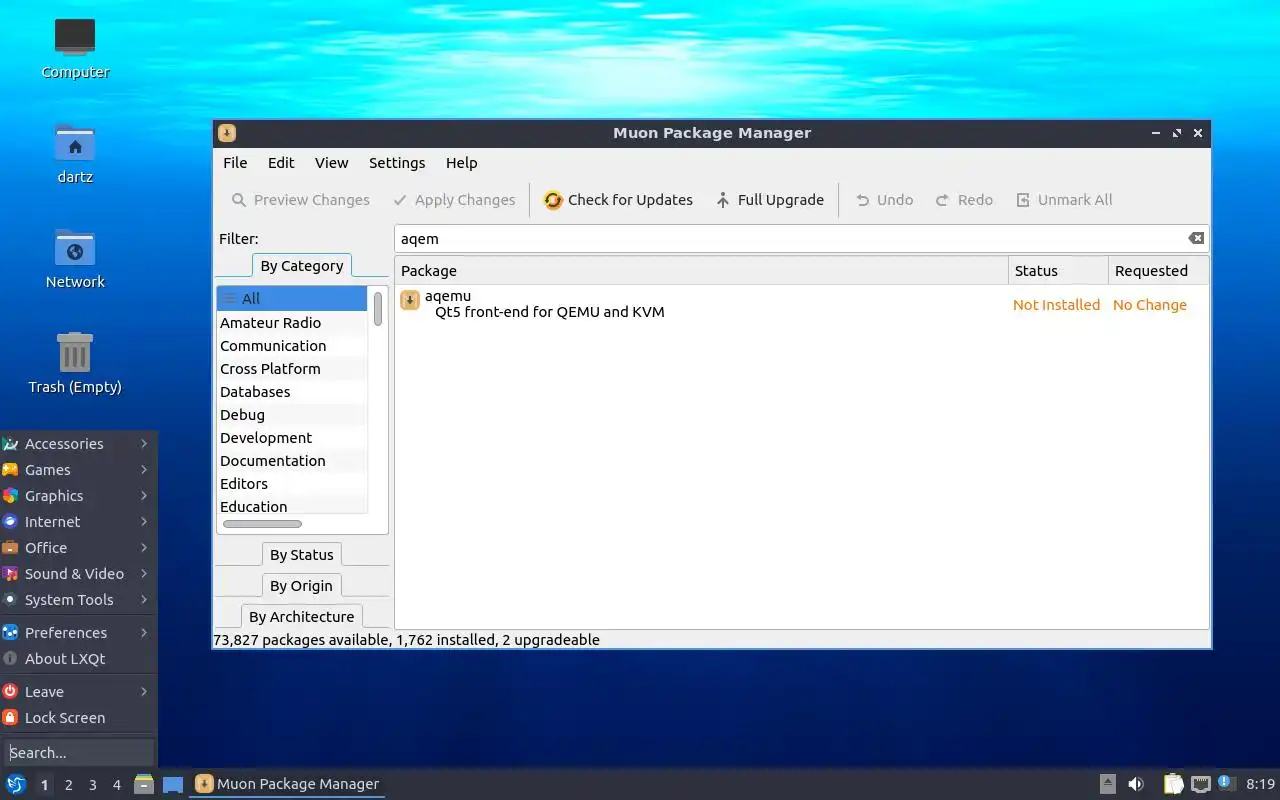Open the View menu
The height and width of the screenshot is (800, 1280).
(332, 163)
